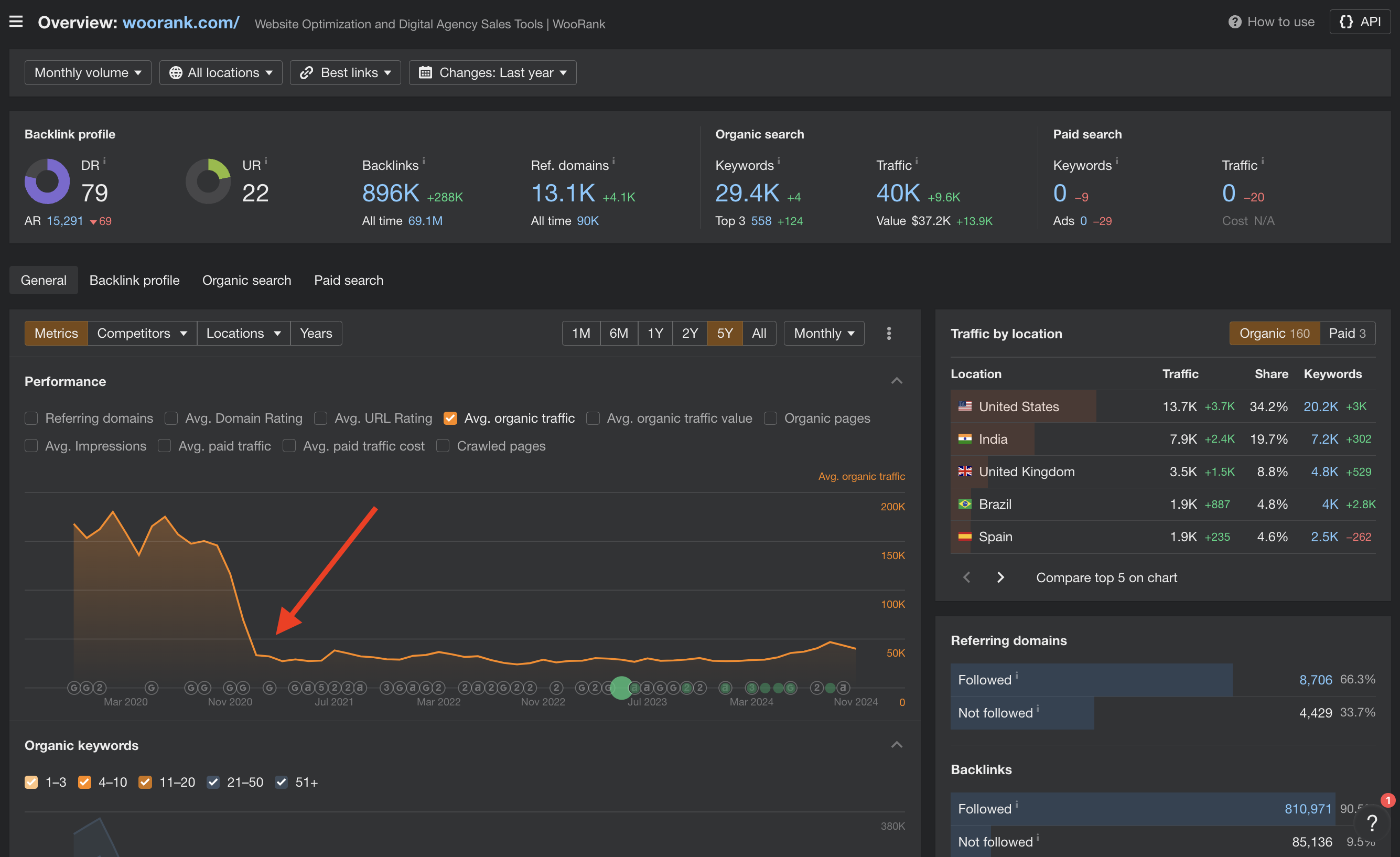Click the Spain flag icon

(x=965, y=537)
